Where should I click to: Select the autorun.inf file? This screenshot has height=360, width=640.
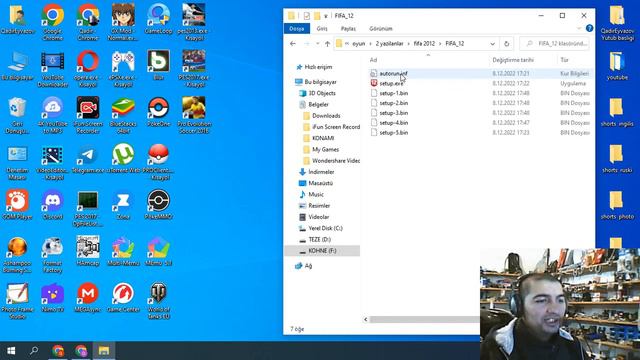tap(393, 73)
